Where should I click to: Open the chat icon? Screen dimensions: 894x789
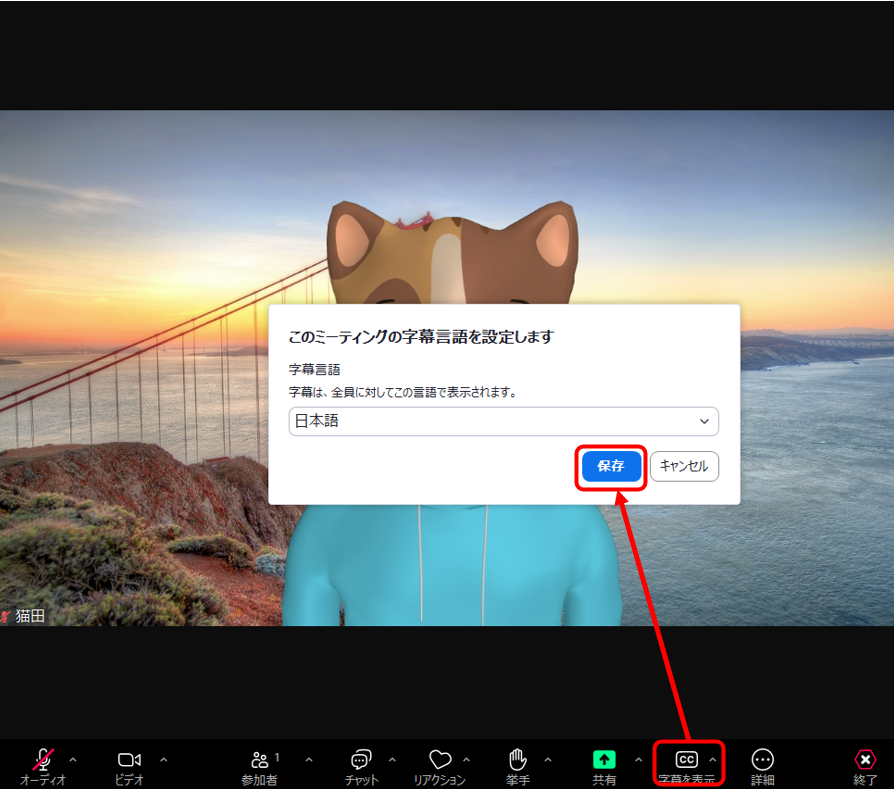pos(361,759)
